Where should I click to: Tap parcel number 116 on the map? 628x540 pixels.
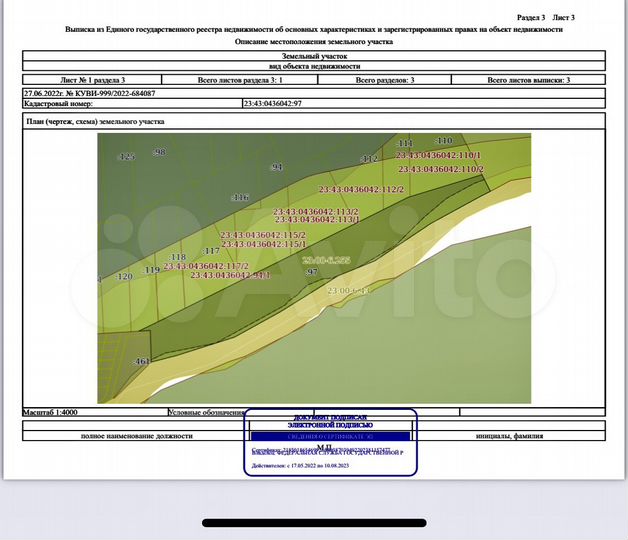[240, 198]
